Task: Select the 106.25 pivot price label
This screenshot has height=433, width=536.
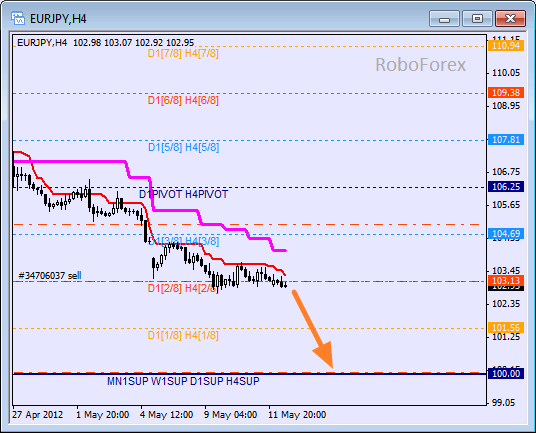Action: click(x=506, y=187)
